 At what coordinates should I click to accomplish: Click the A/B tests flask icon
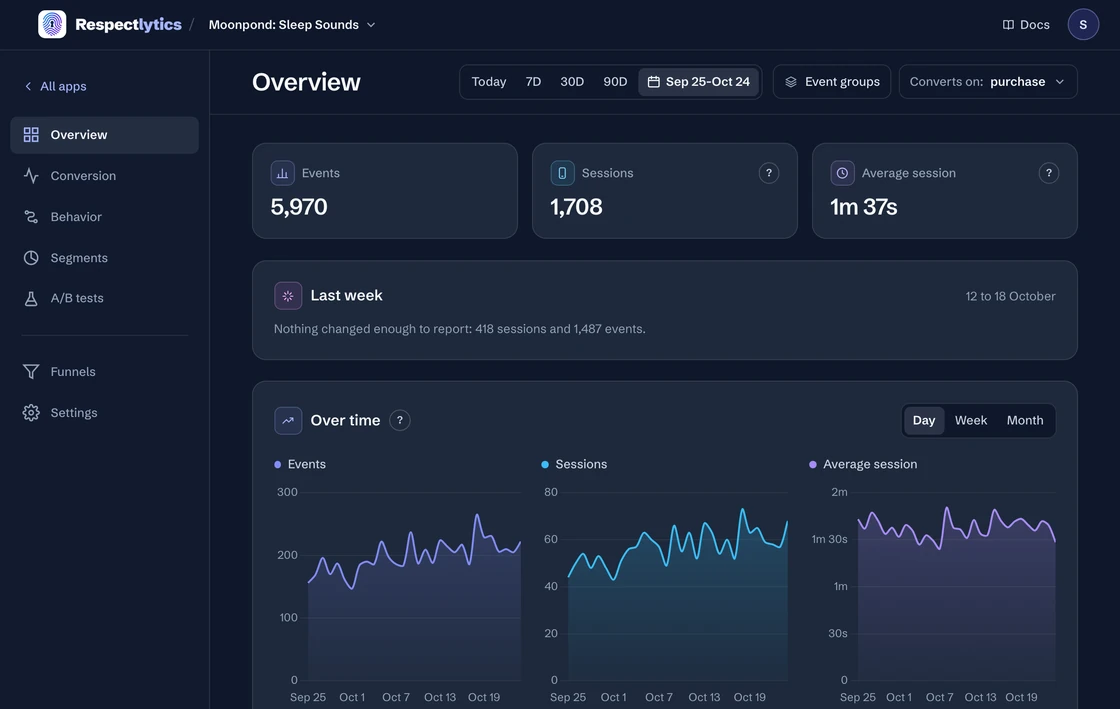[x=31, y=298]
